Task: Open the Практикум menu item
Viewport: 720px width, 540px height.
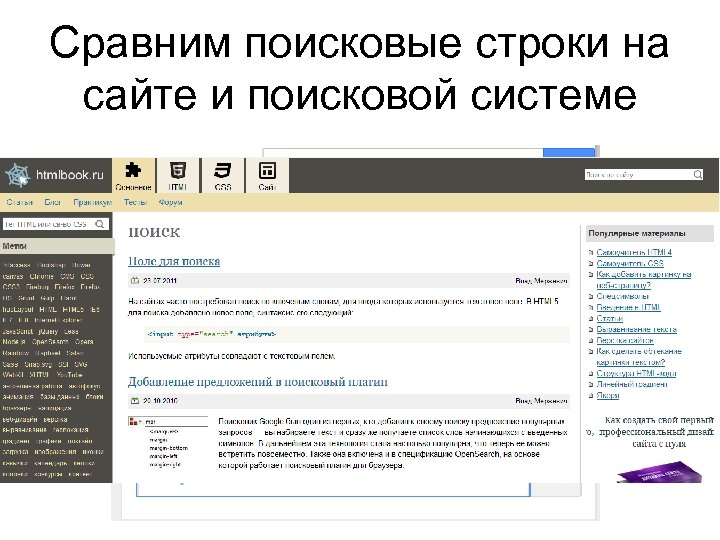Action: pos(92,202)
